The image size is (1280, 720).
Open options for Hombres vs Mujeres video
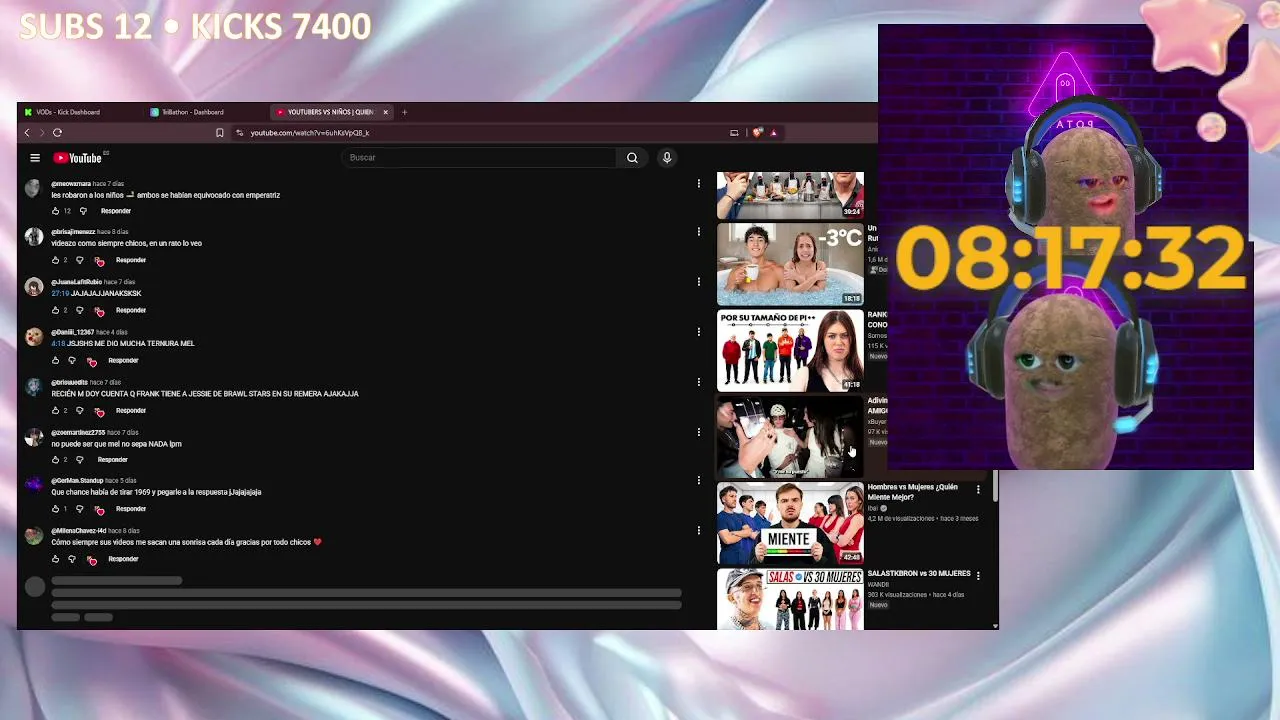[978, 489]
